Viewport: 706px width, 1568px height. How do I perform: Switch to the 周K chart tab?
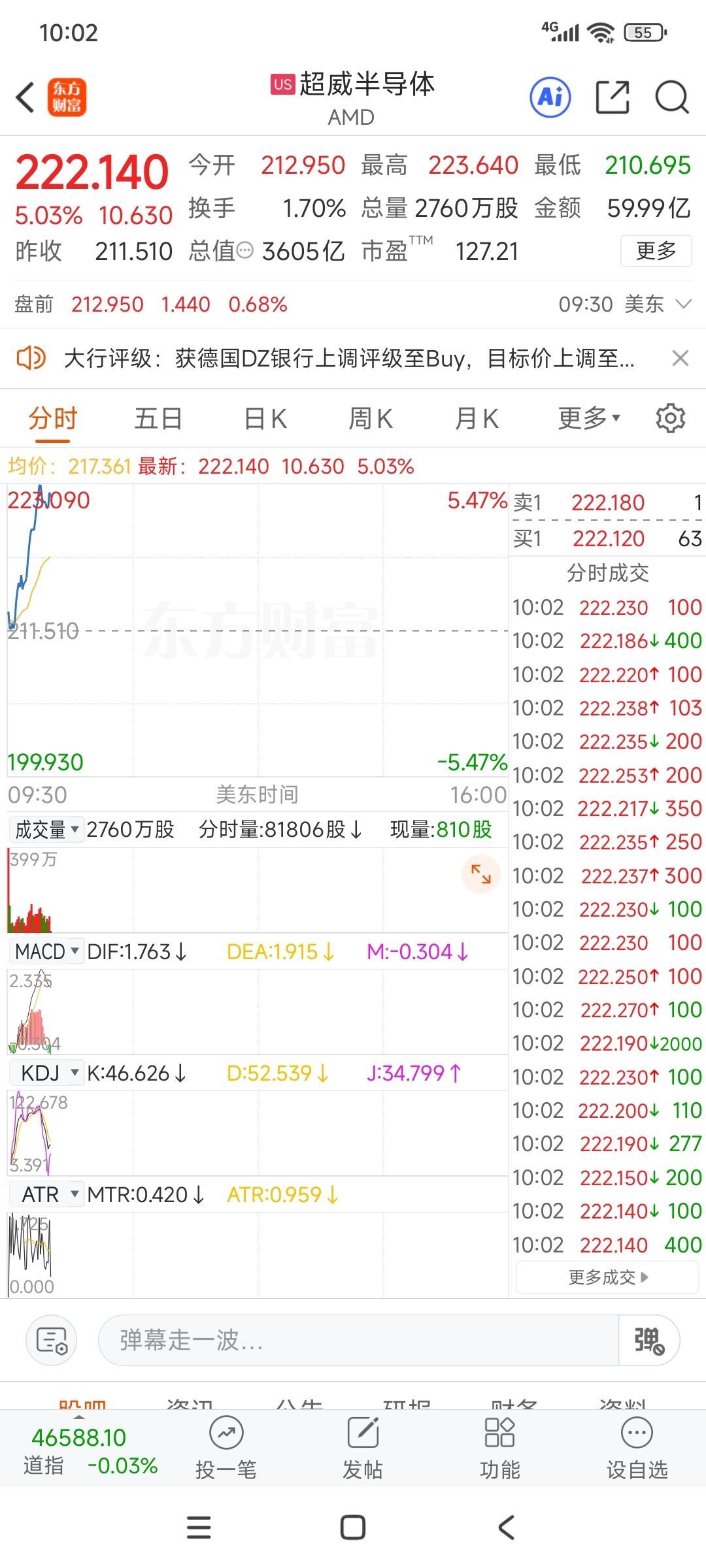click(371, 418)
